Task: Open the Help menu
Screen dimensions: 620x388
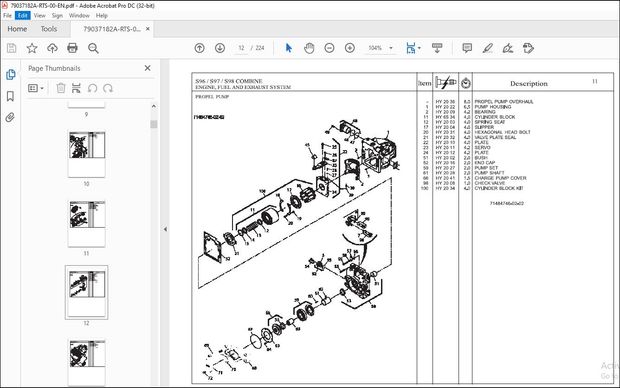Action: click(x=102, y=15)
